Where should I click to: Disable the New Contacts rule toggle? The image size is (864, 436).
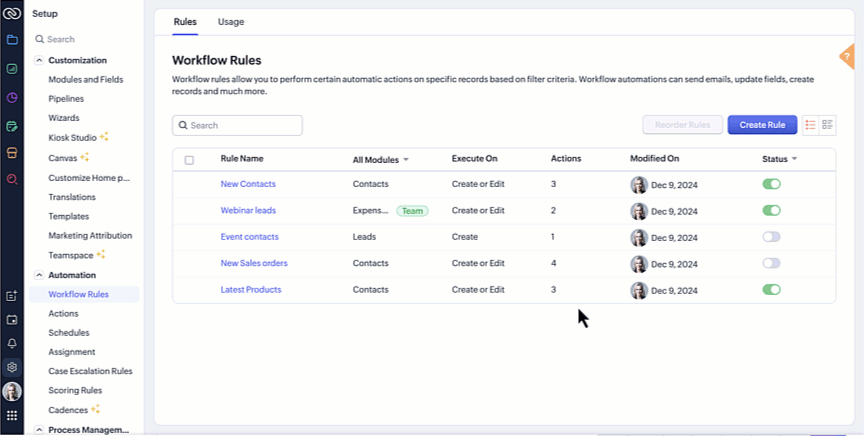[x=771, y=184]
